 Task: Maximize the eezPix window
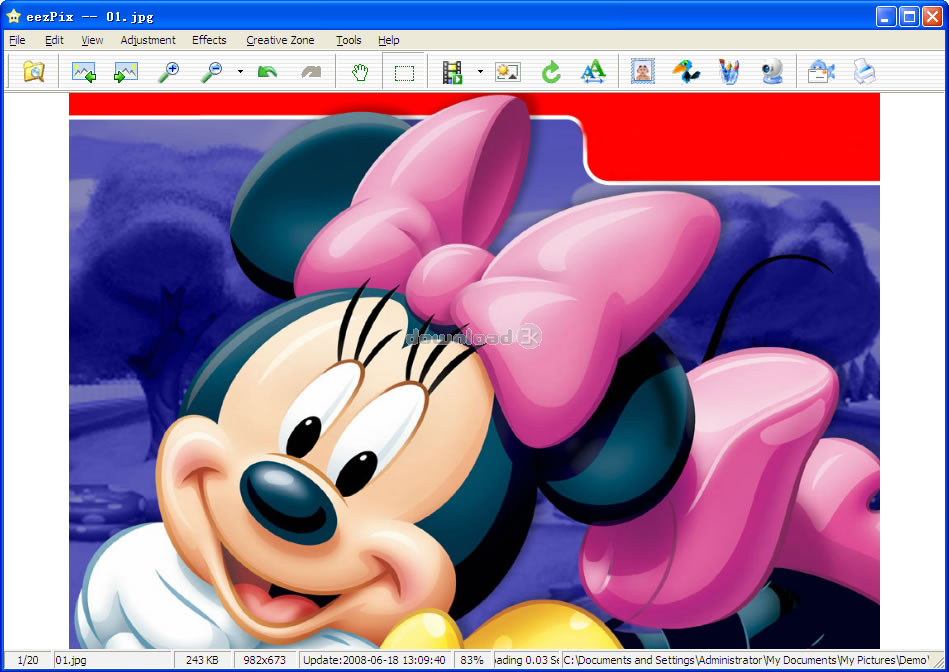(910, 16)
